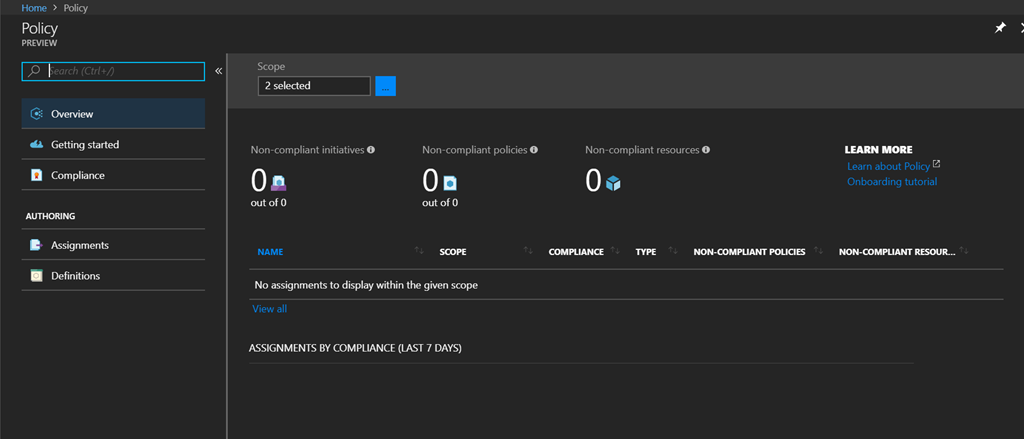The width and height of the screenshot is (1024, 439).
Task: Click the 'out of 0' under policies
Action: tap(440, 203)
